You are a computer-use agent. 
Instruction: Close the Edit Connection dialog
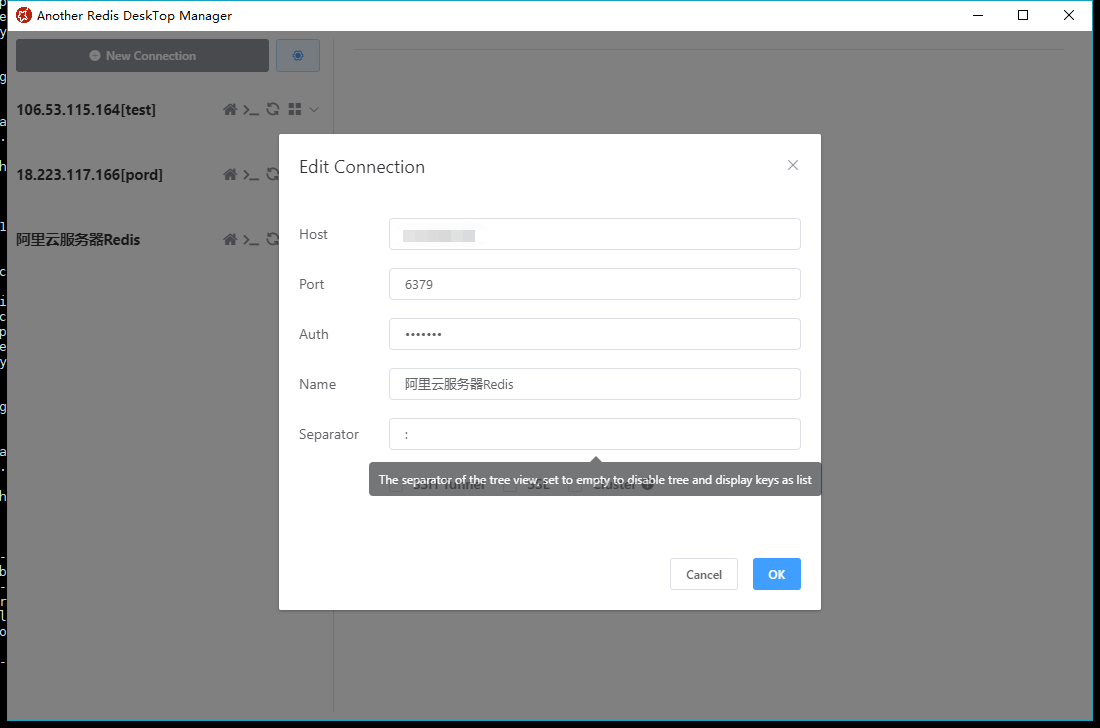(x=793, y=165)
